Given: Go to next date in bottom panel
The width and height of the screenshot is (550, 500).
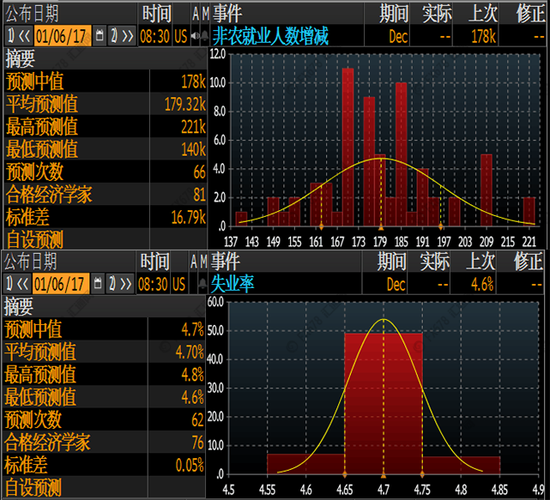Looking at the screenshot, I should [x=120, y=284].
